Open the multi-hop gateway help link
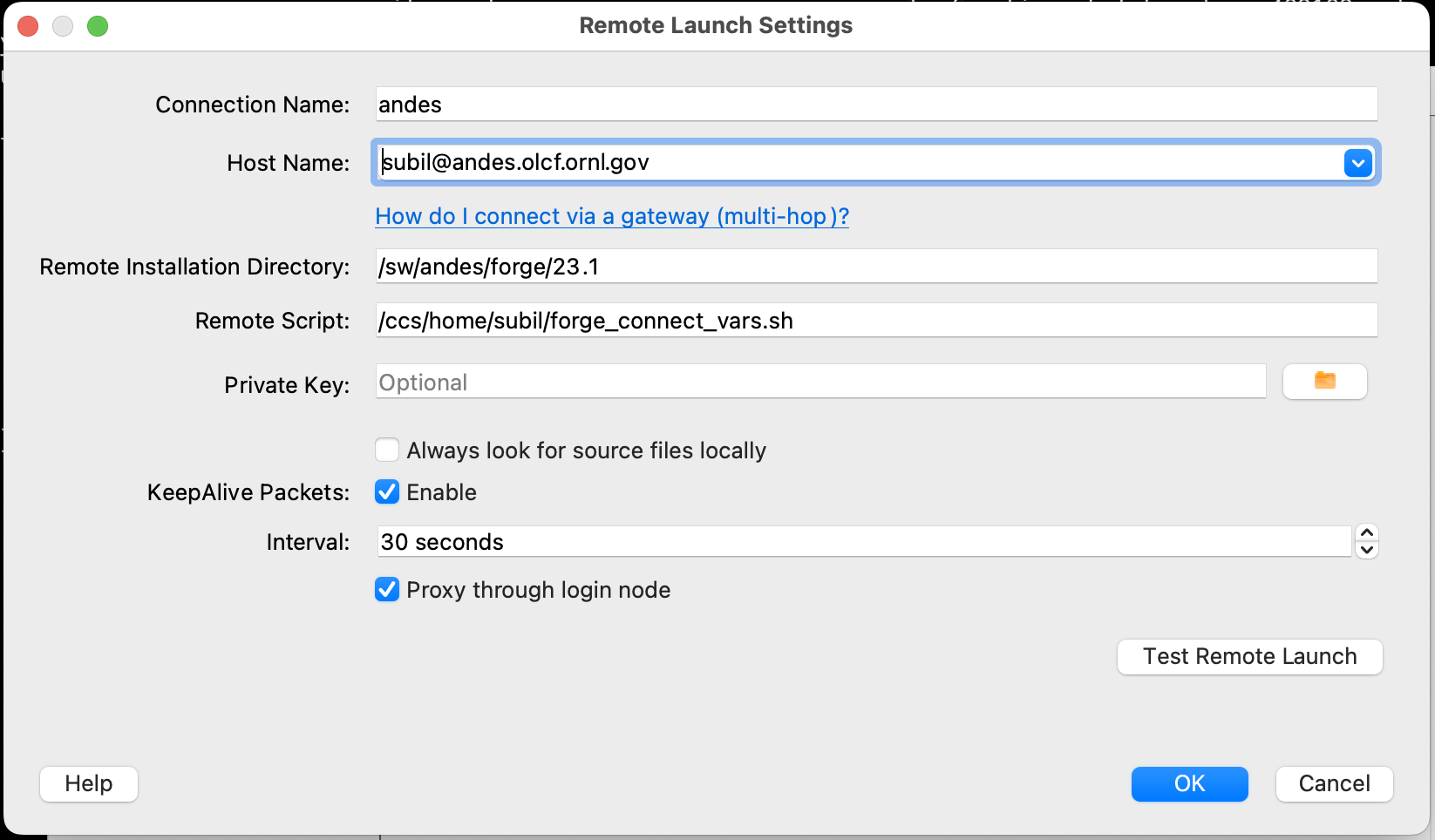The image size is (1435, 840). coord(612,216)
